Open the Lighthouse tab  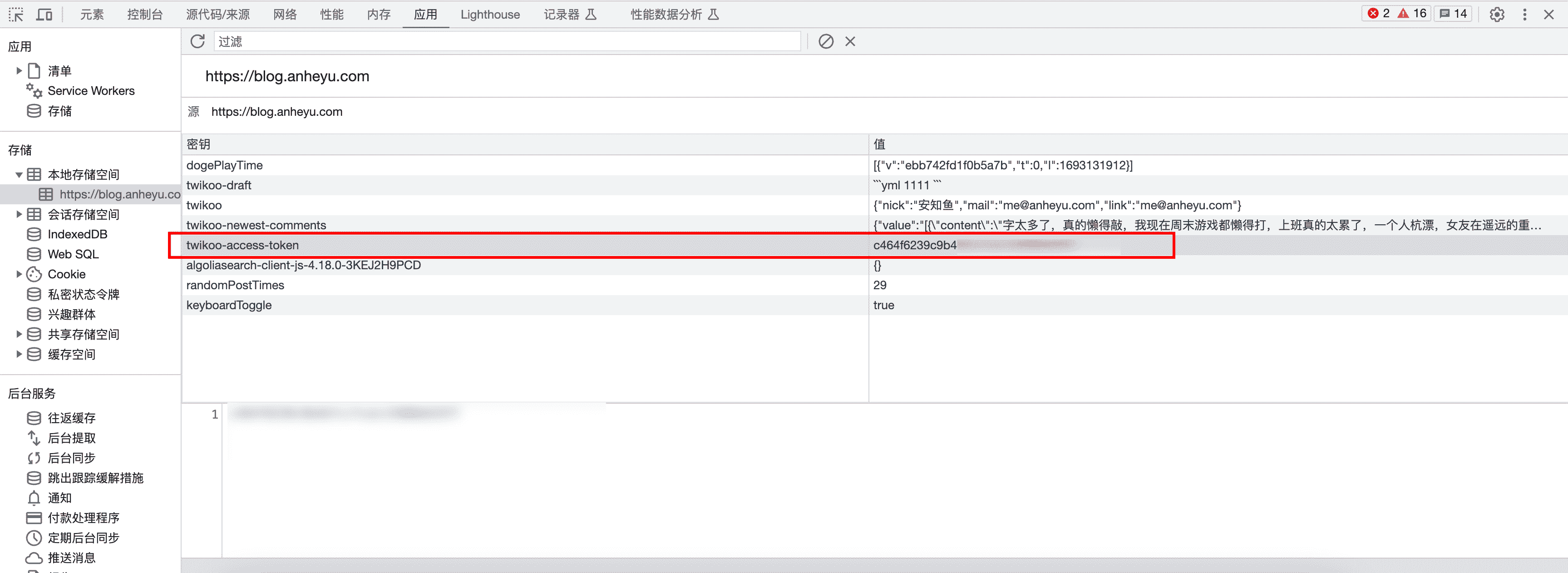pyautogui.click(x=490, y=14)
